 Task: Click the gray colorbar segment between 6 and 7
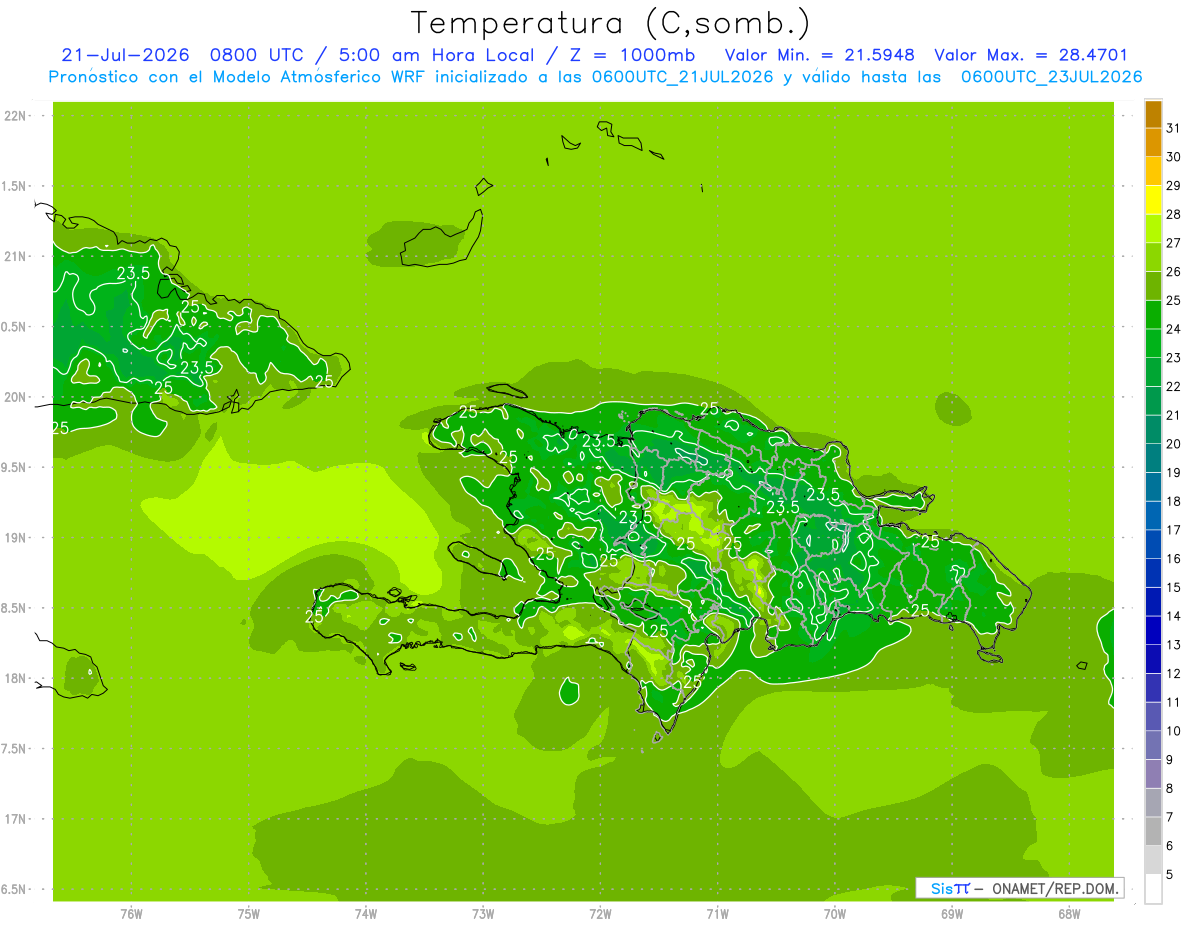(1153, 831)
